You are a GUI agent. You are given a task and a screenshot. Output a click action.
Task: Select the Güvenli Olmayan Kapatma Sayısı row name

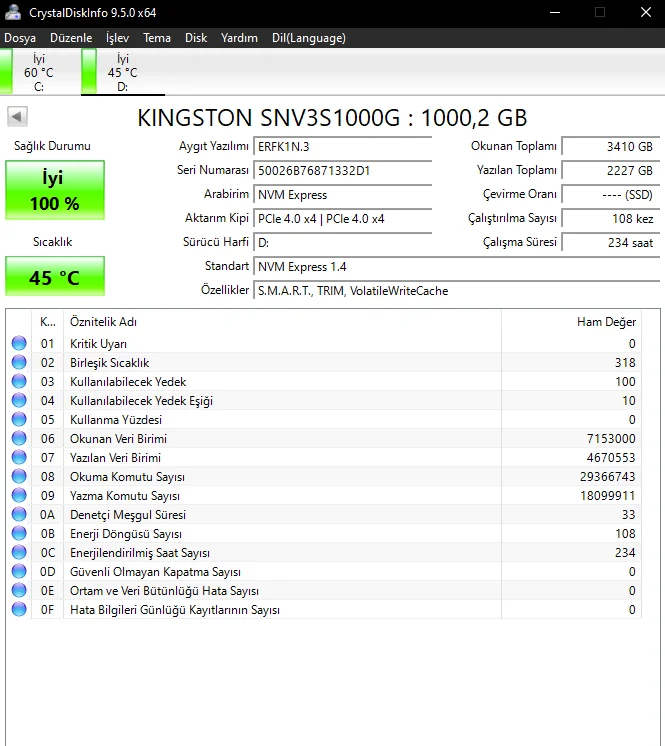pos(155,572)
